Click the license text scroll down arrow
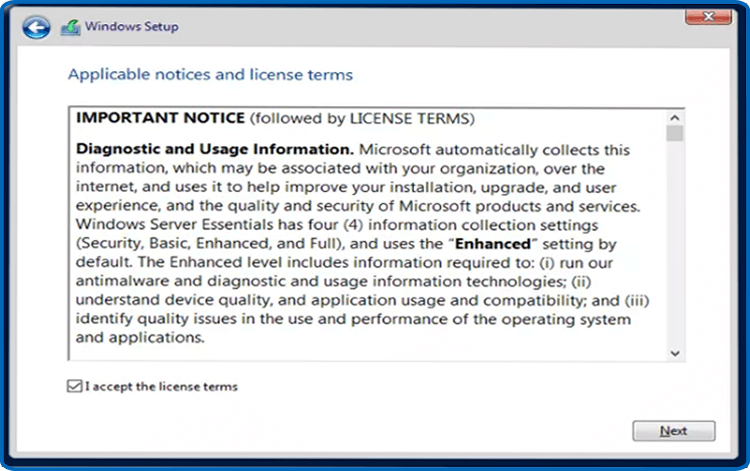750x471 pixels. coord(675,353)
